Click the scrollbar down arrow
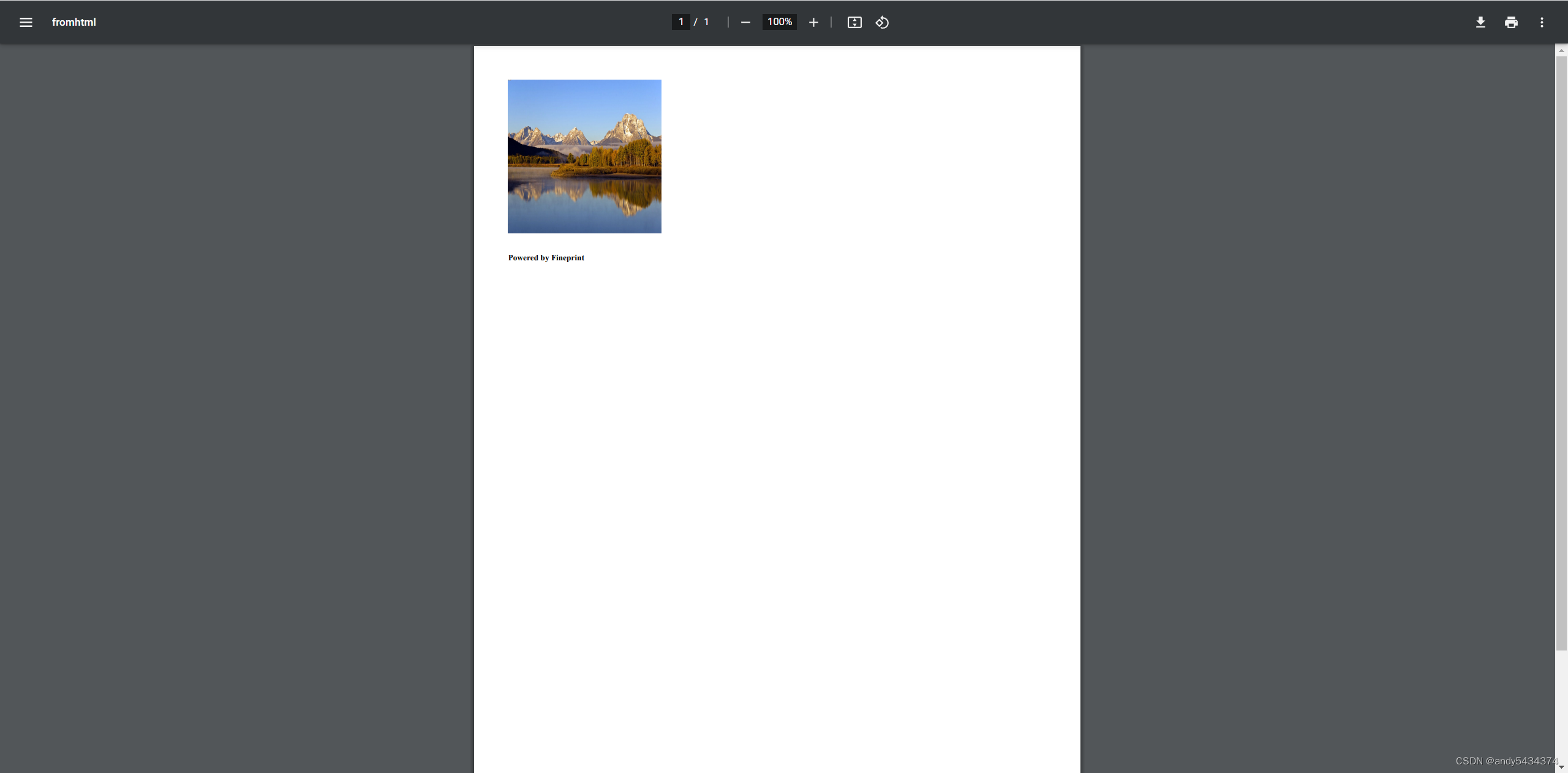Screen dimensions: 1568x773 1561,767
